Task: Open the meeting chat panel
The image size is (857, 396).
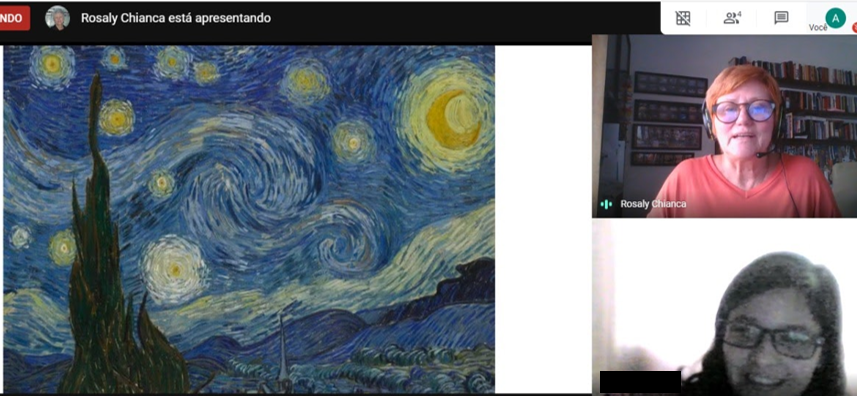Action: coord(781,18)
